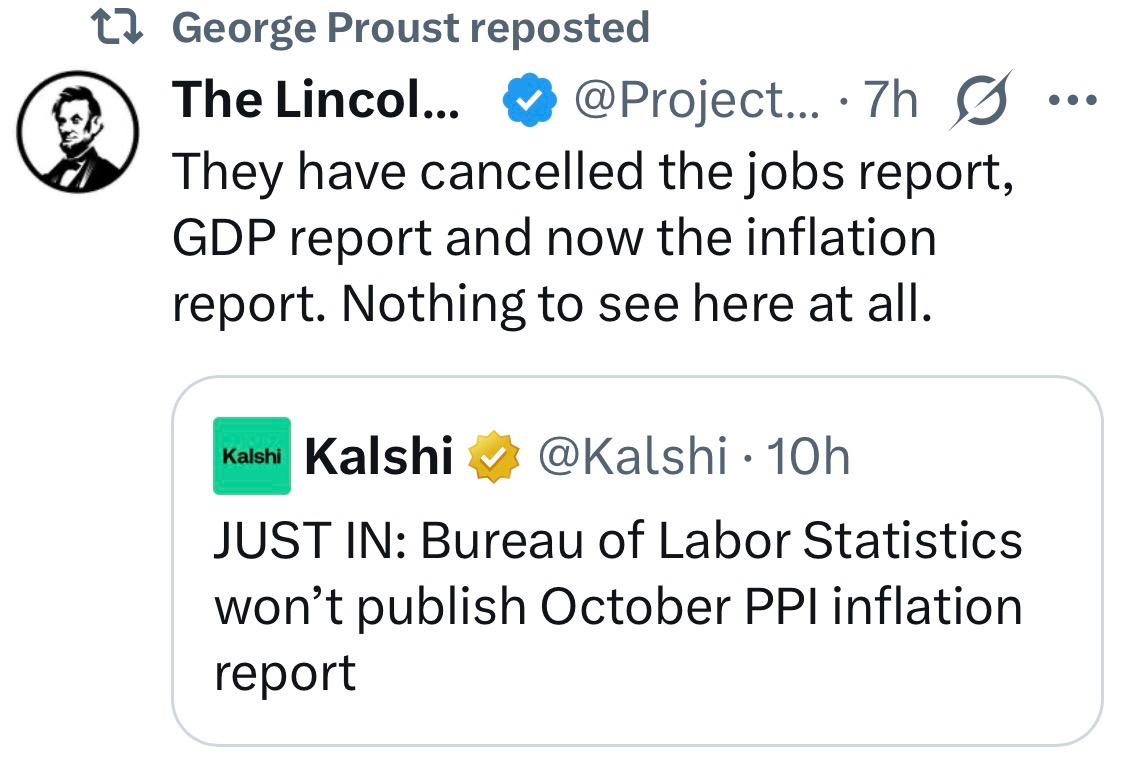1143x772 pixels.
Task: Click the truncated 'The Lincol...' display name
Action: coord(316,99)
